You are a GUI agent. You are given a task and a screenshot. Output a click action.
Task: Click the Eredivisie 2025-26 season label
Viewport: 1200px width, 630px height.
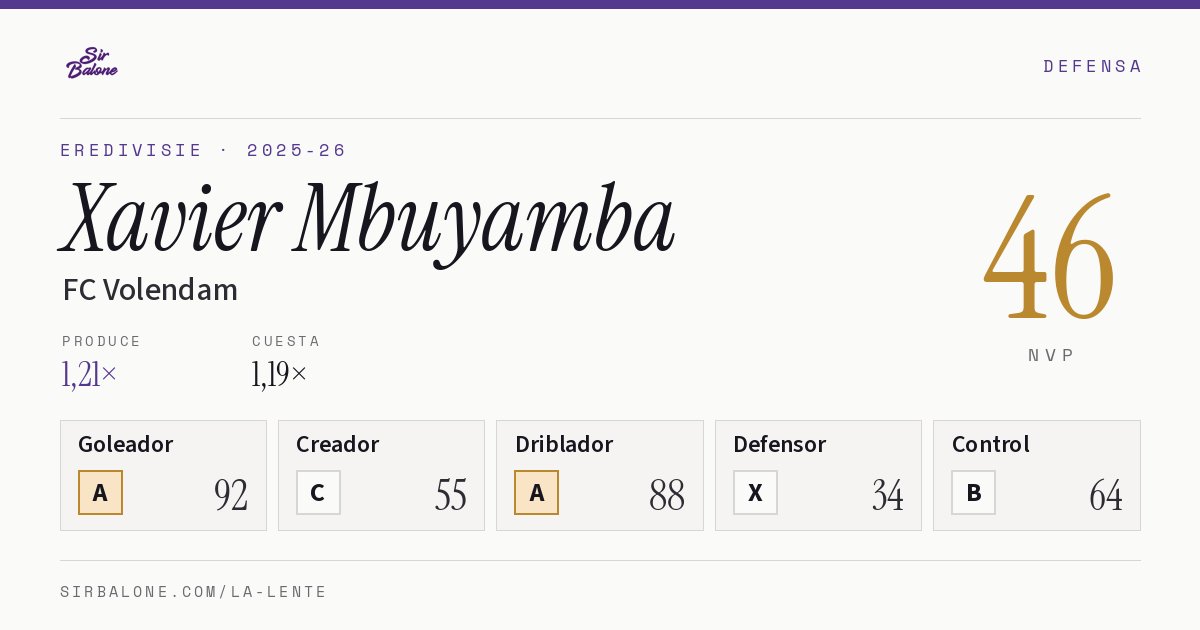click(203, 150)
